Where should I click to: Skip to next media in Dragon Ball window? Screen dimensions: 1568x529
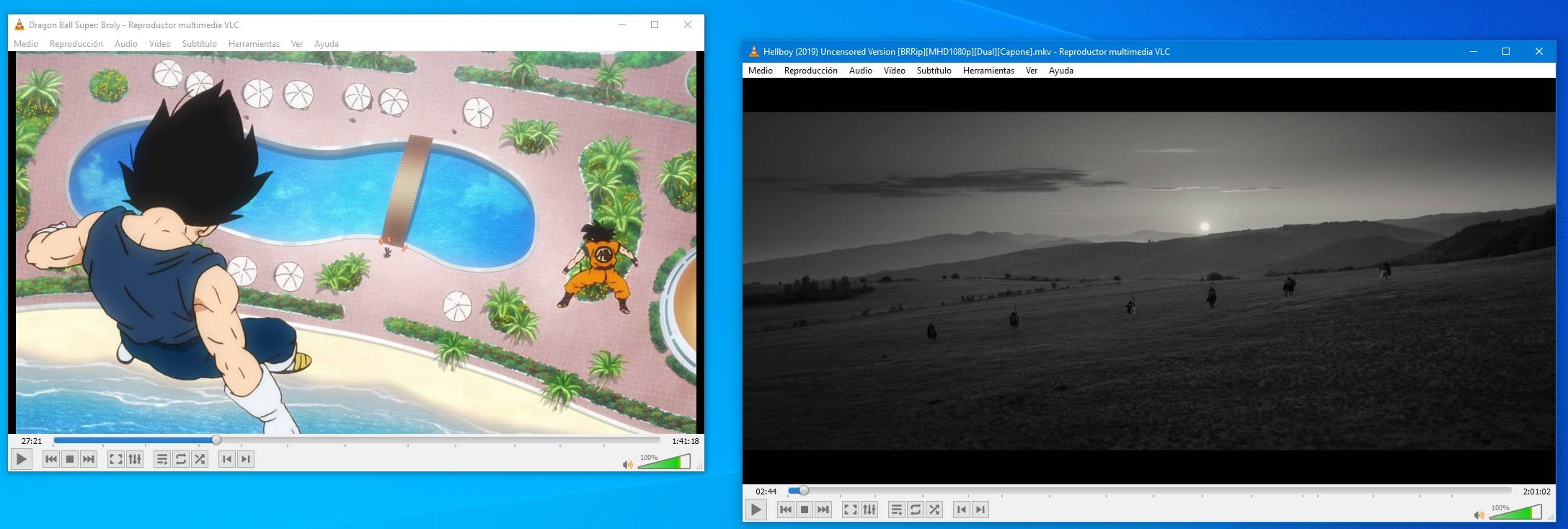click(x=89, y=459)
